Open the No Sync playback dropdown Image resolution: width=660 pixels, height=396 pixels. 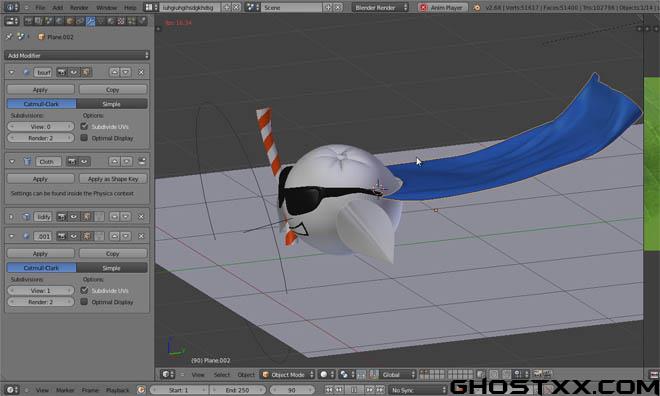pos(417,390)
